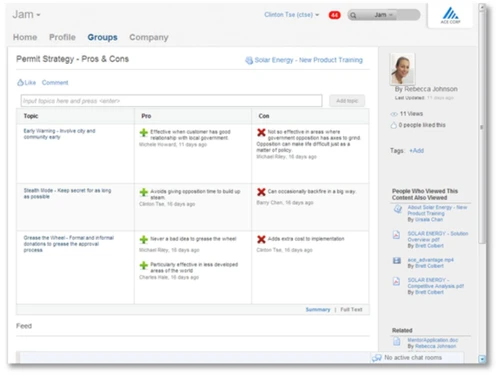Click the group icon beside Solar Energy

point(249,60)
